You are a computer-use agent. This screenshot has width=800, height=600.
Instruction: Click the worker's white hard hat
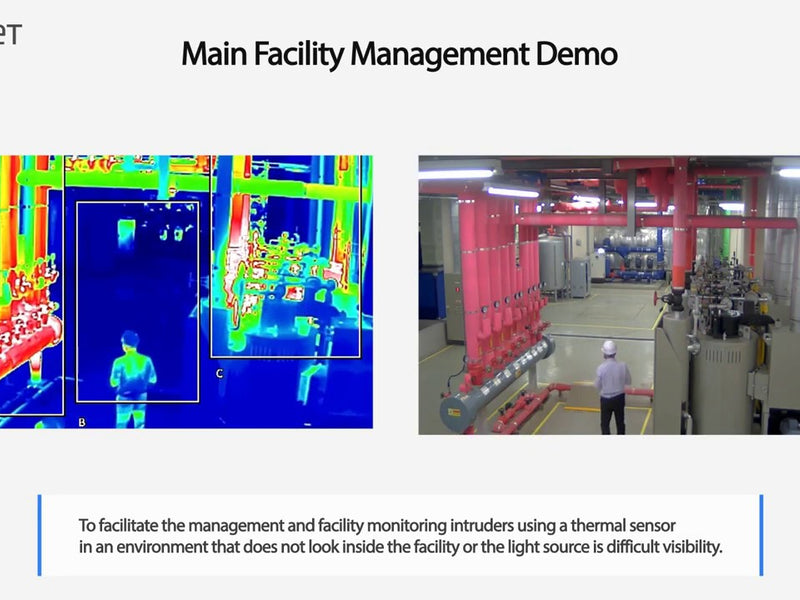pos(609,347)
